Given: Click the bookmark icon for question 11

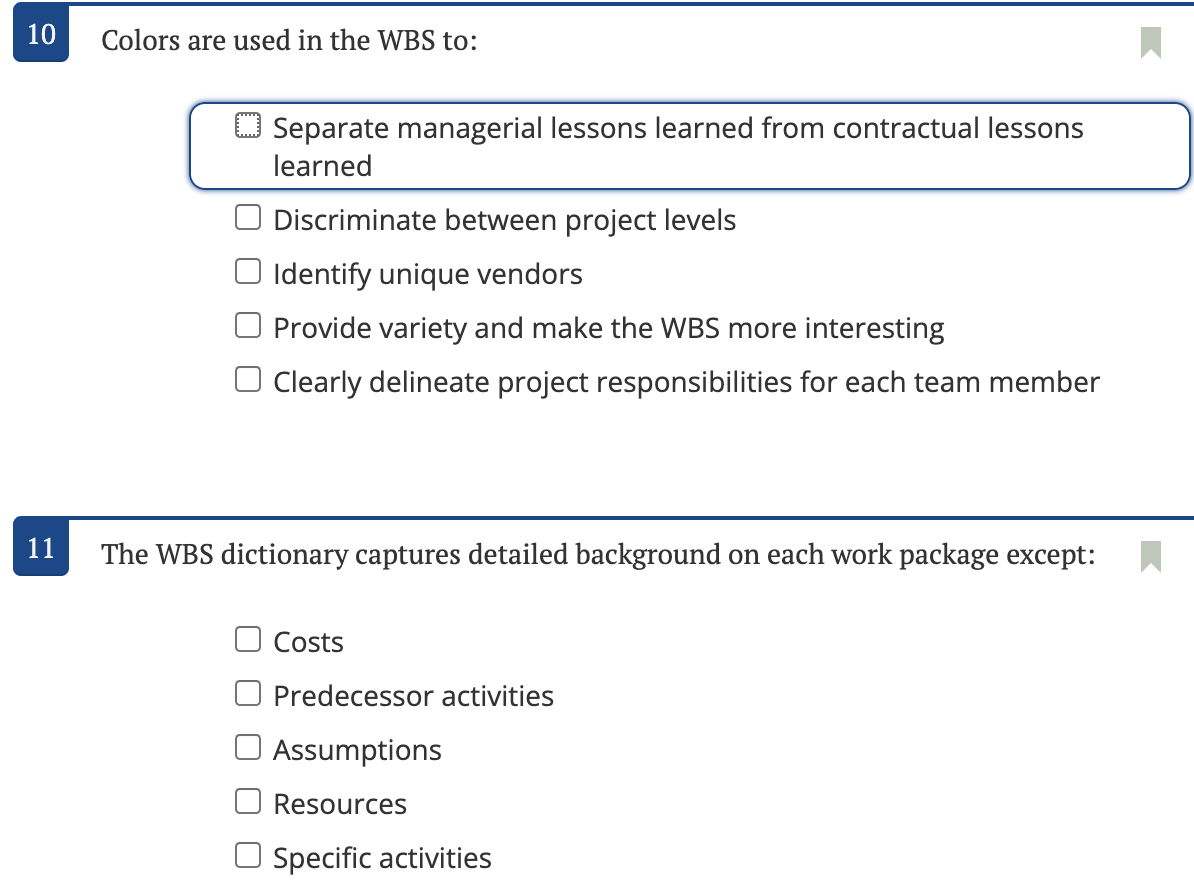Looking at the screenshot, I should point(1151,558).
